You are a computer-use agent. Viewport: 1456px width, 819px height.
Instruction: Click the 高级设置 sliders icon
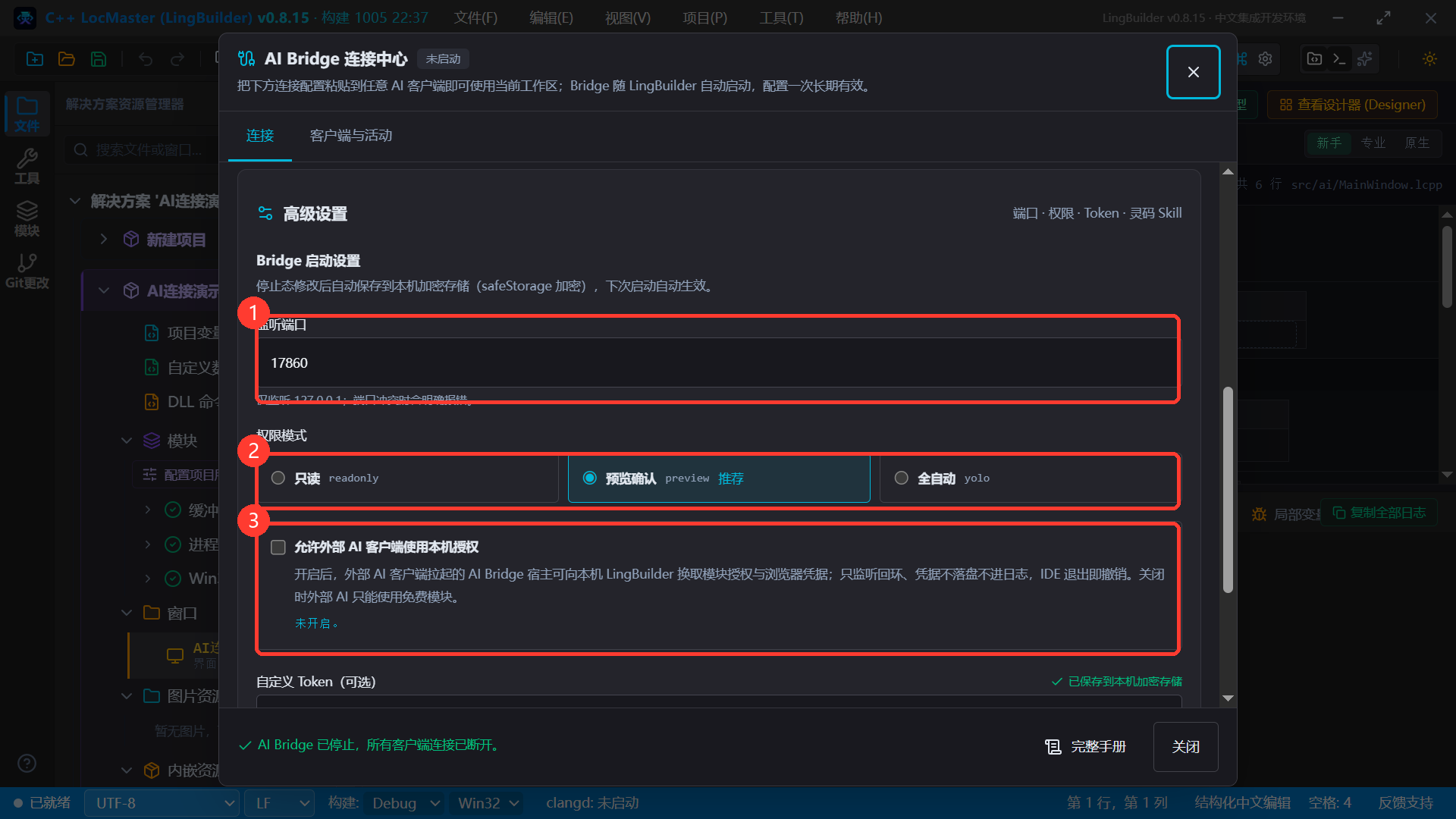coord(265,213)
